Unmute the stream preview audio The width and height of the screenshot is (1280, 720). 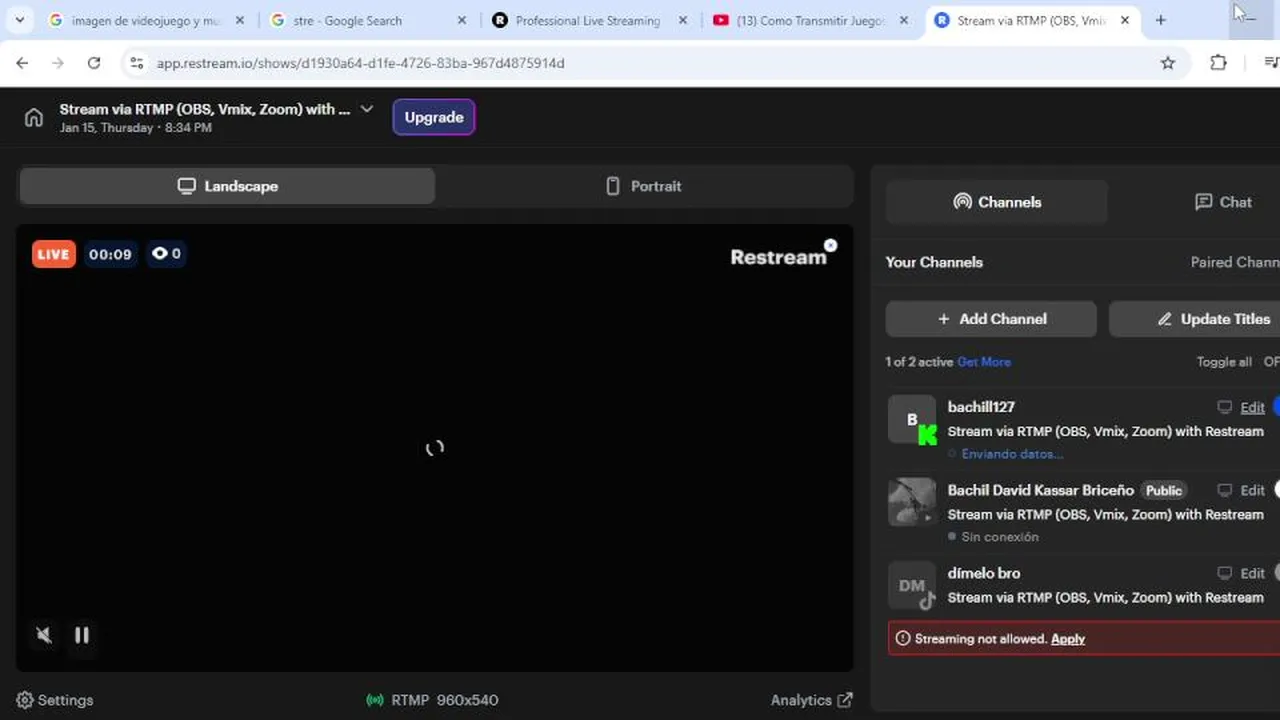(44, 635)
